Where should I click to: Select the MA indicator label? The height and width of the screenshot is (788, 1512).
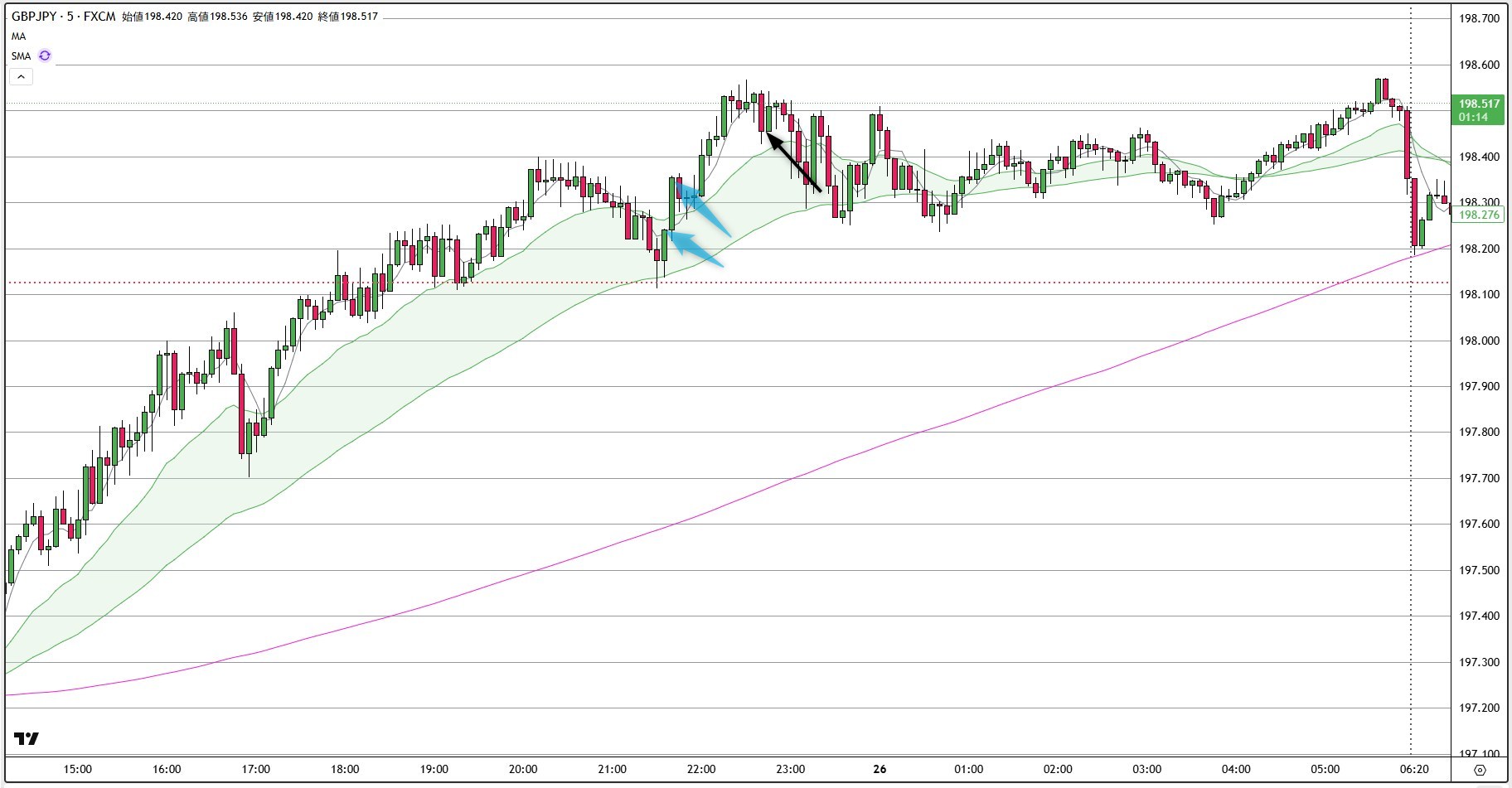tap(18, 36)
